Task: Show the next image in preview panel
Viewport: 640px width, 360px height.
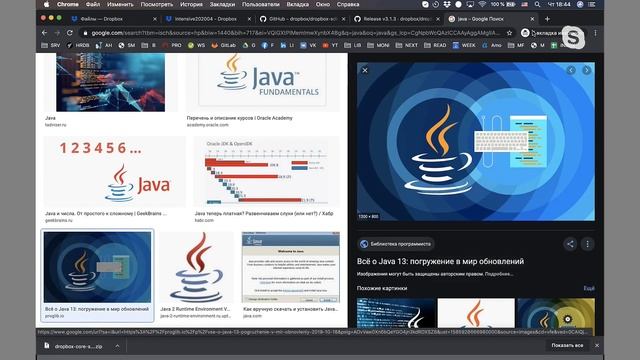Action: [x=587, y=70]
